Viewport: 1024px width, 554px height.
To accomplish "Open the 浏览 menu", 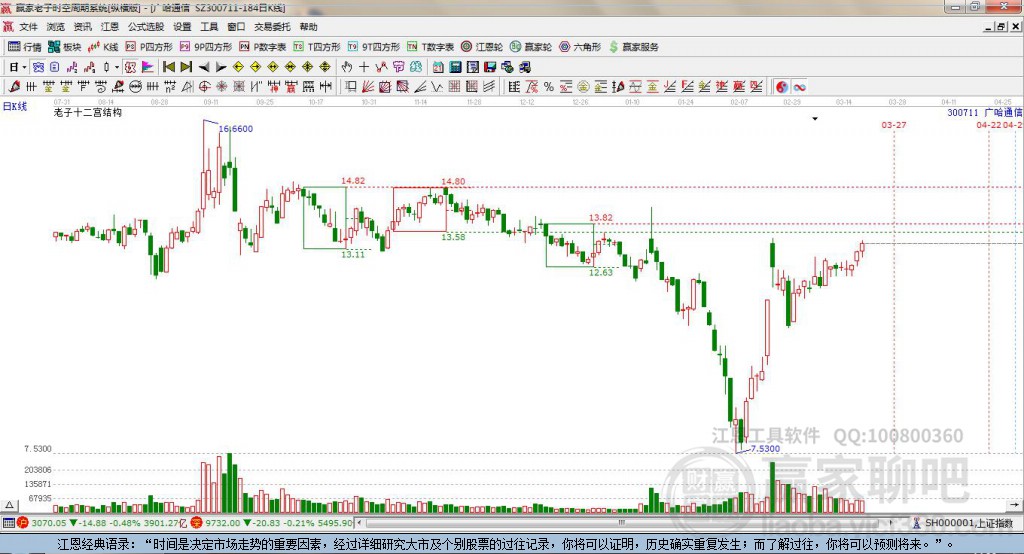I will coord(56,27).
